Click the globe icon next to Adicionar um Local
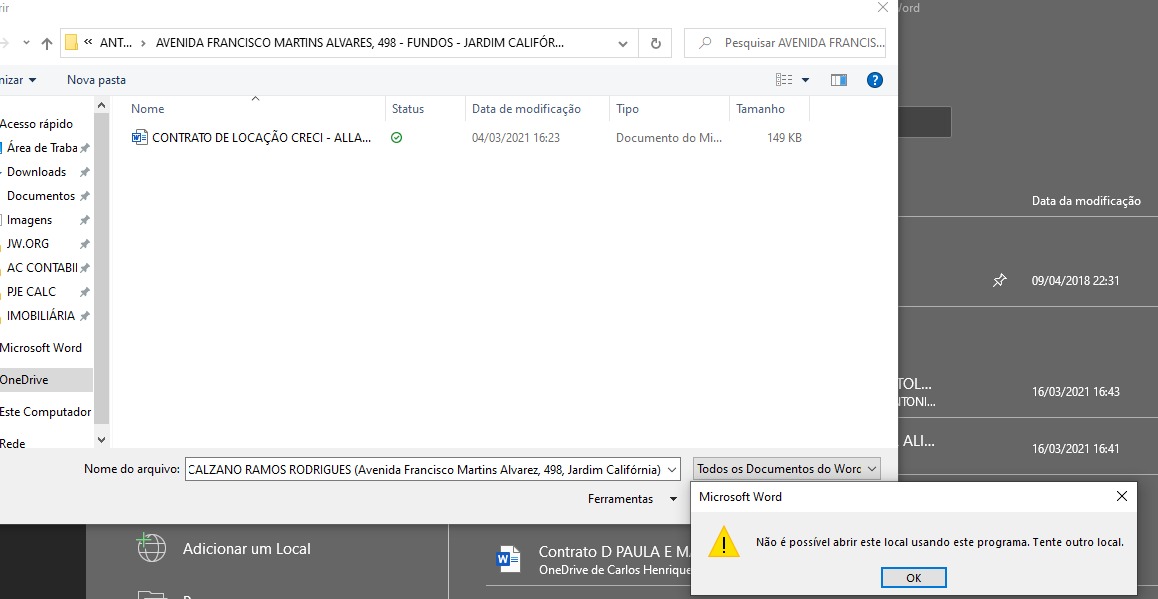Screen dimensions: 1158x599 pyautogui.click(x=151, y=548)
